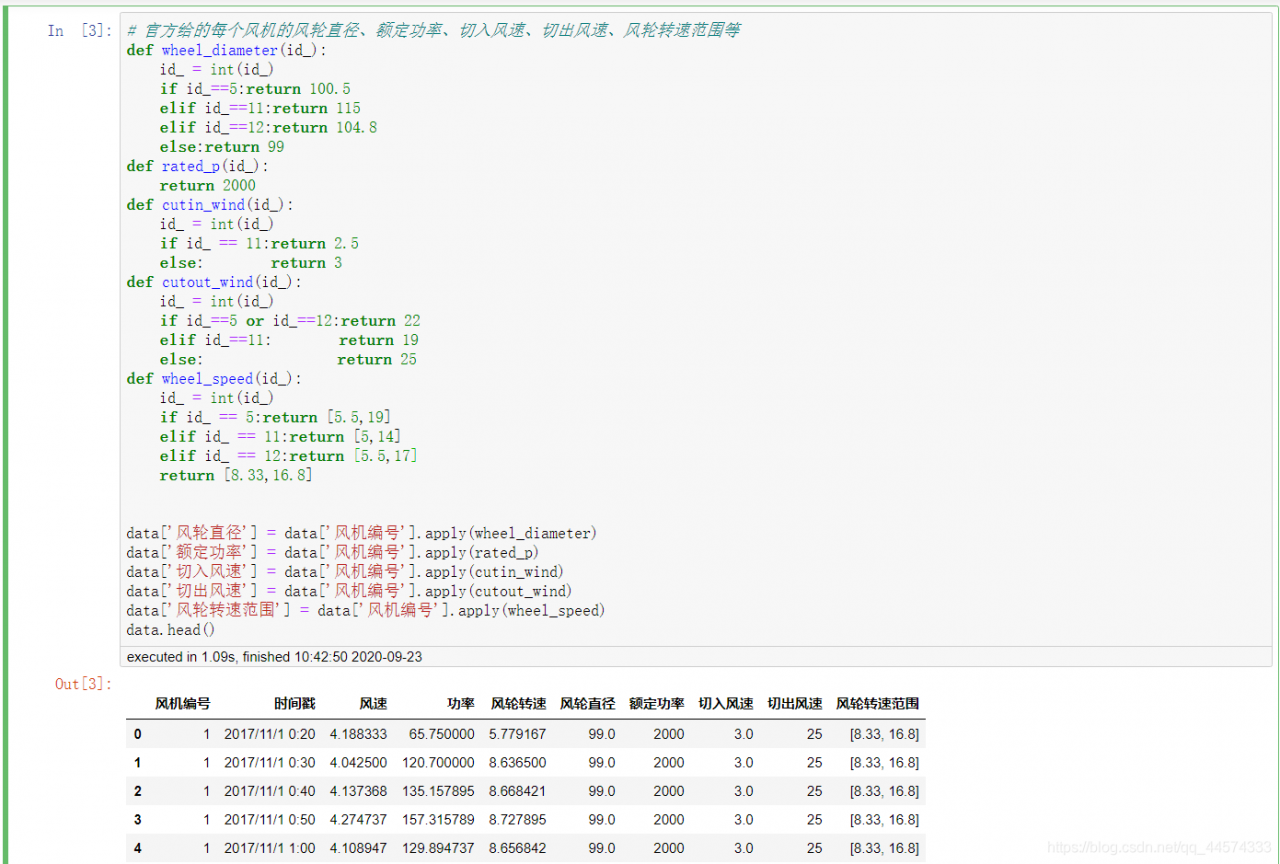This screenshot has width=1280, height=864.
Task: Click the timestamp cell '2017/11/1 0:20'
Action: click(270, 734)
